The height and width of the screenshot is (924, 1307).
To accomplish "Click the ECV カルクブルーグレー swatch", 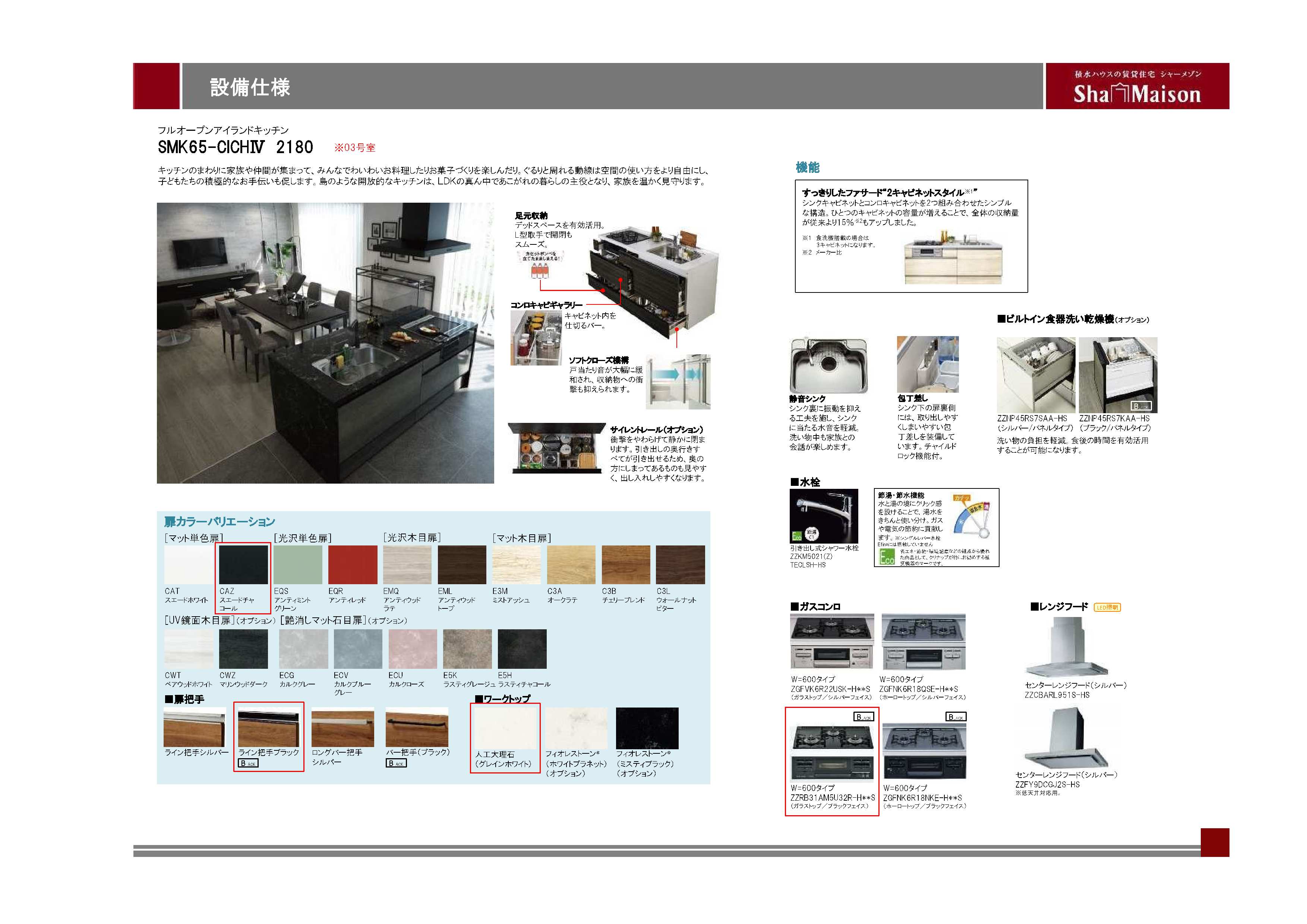I will 358,649.
